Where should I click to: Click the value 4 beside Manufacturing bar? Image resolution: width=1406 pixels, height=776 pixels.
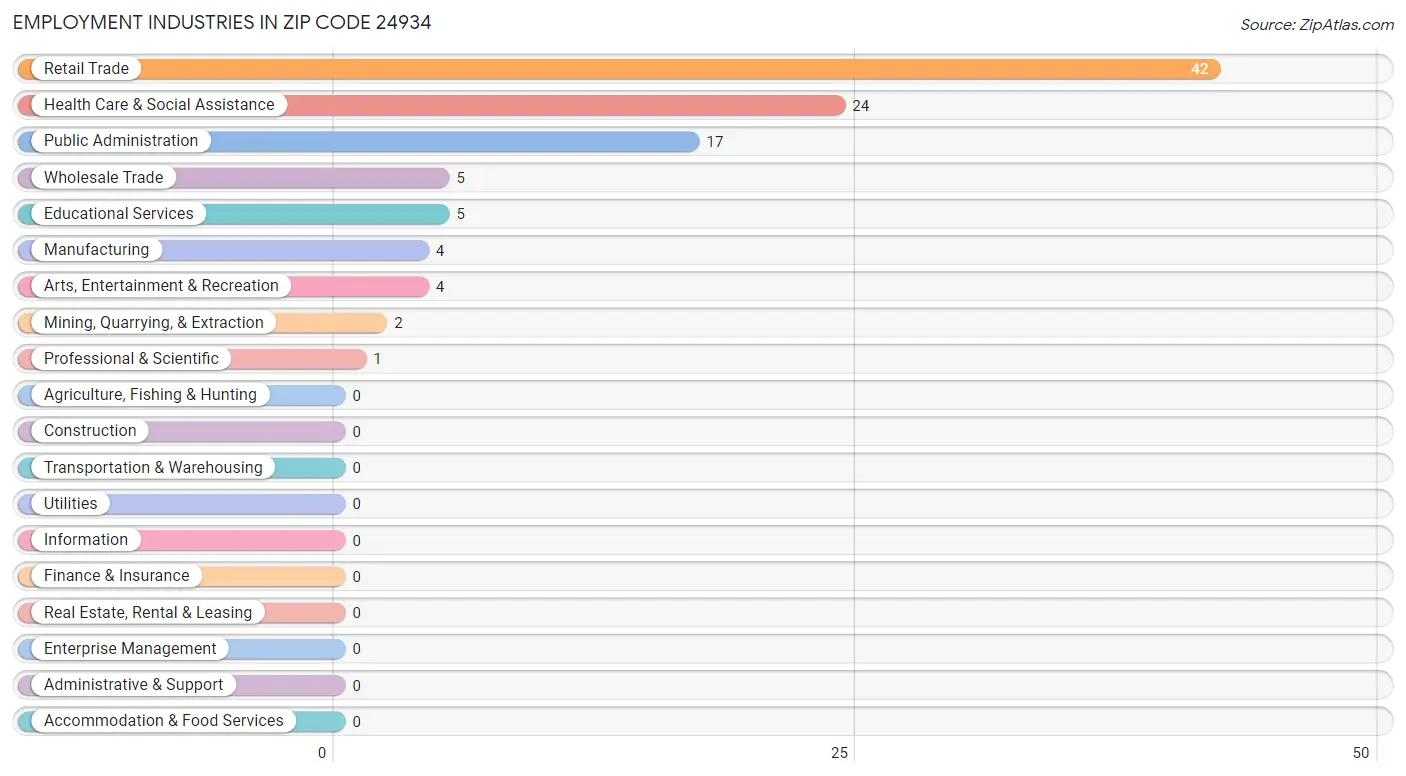click(440, 251)
